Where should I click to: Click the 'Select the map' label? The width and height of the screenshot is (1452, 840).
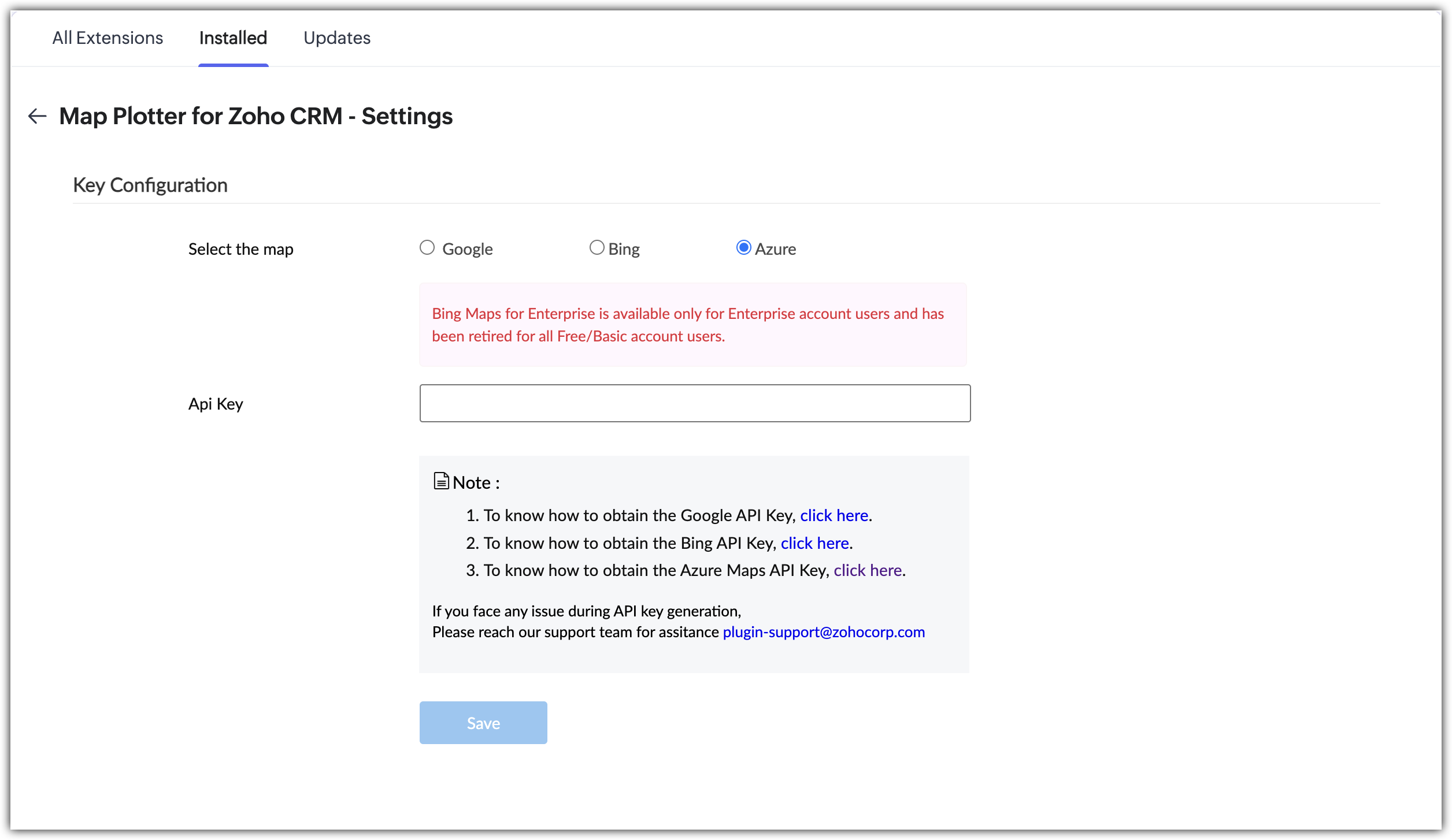pyautogui.click(x=241, y=249)
